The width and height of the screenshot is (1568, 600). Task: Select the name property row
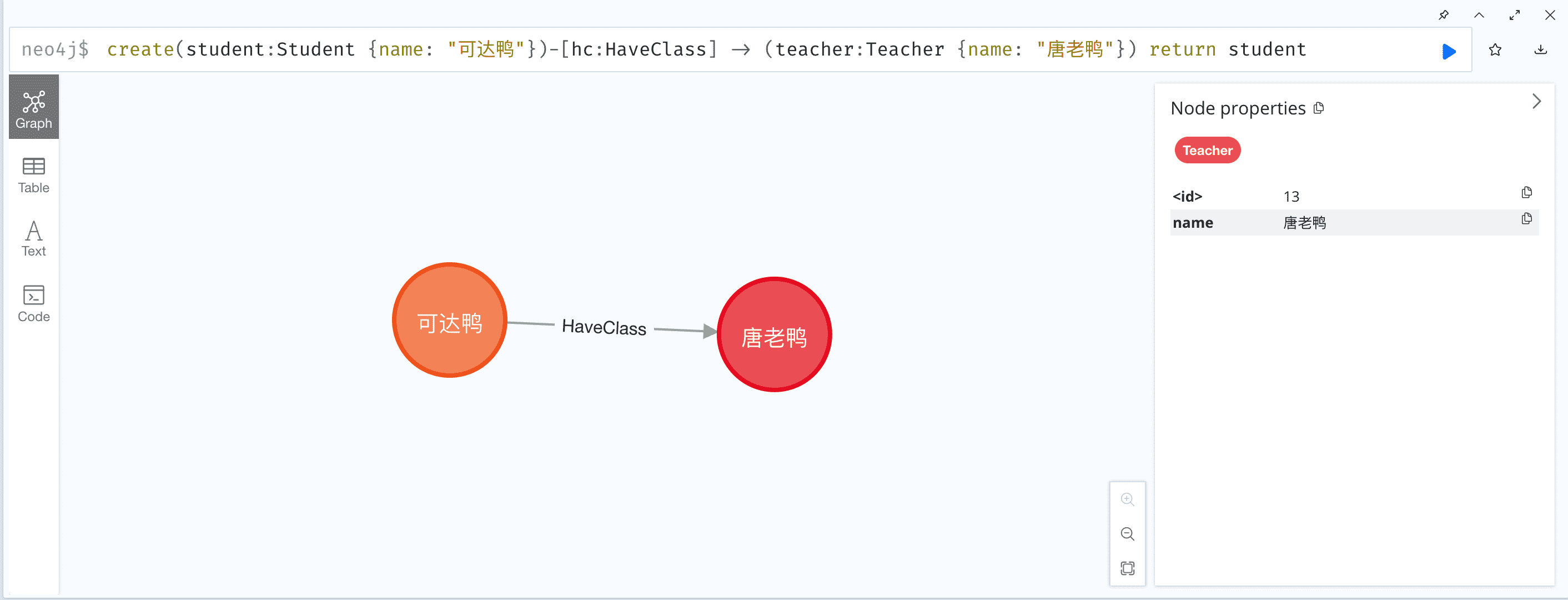pos(1354,223)
